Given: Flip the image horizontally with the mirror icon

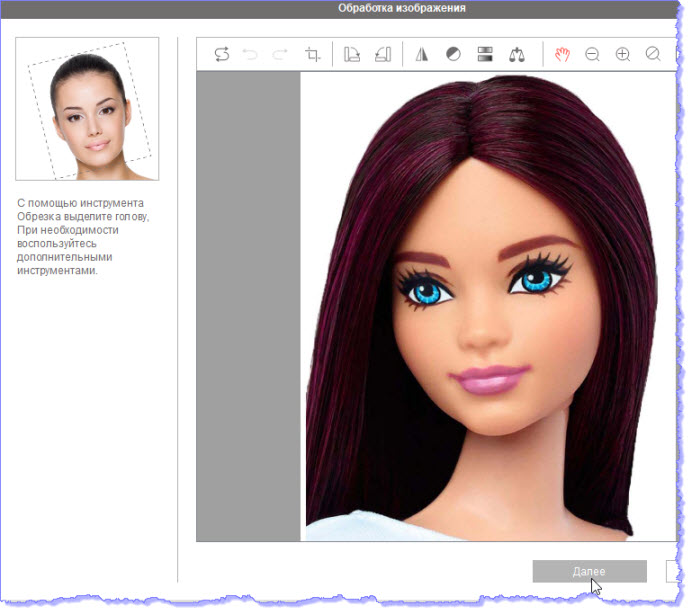Looking at the screenshot, I should 422,54.
